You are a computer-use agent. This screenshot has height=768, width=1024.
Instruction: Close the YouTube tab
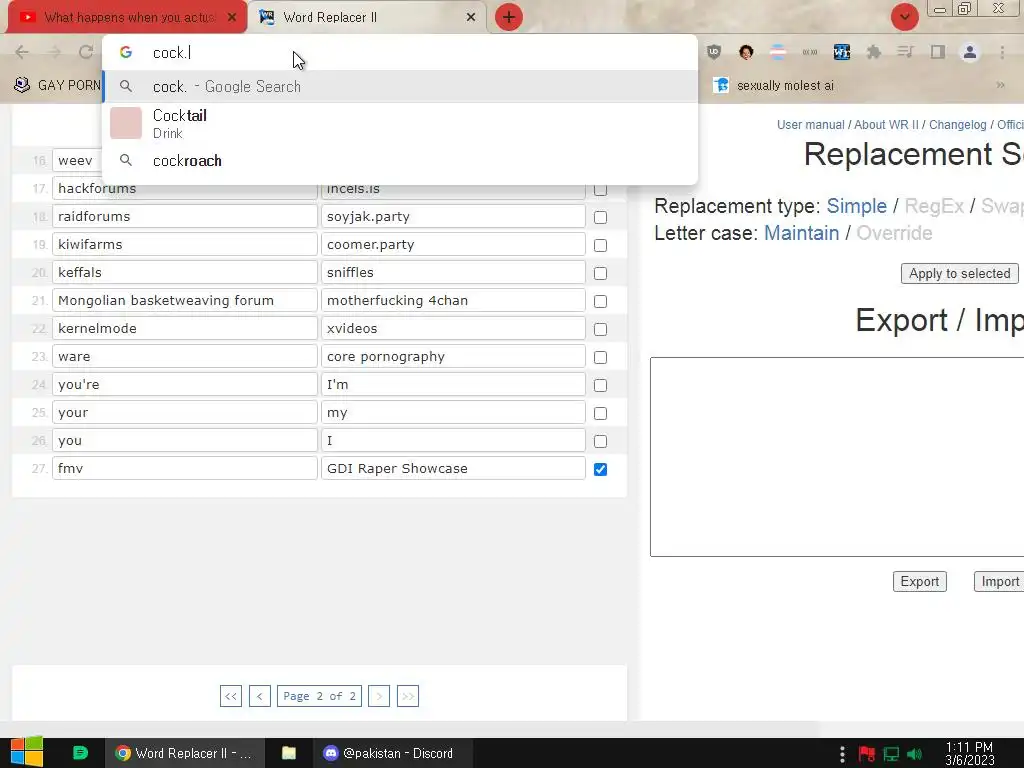pos(232,17)
